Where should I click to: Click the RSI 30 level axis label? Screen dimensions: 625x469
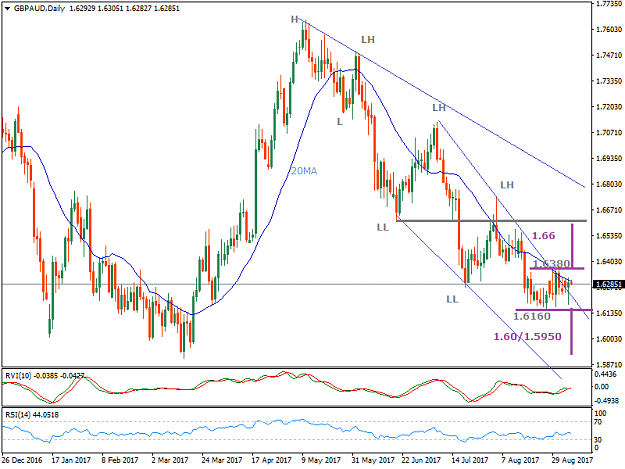point(598,440)
